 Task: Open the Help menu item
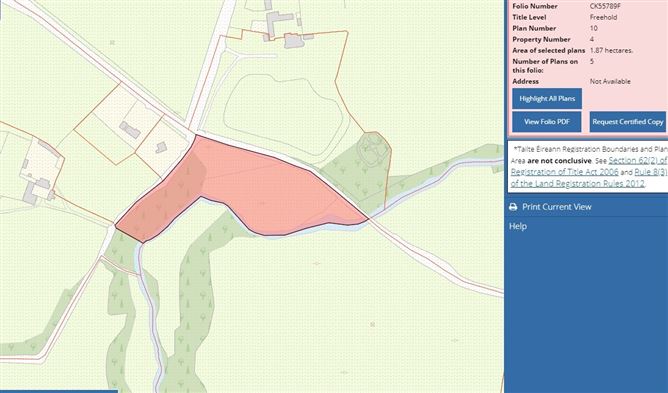pyautogui.click(x=518, y=226)
